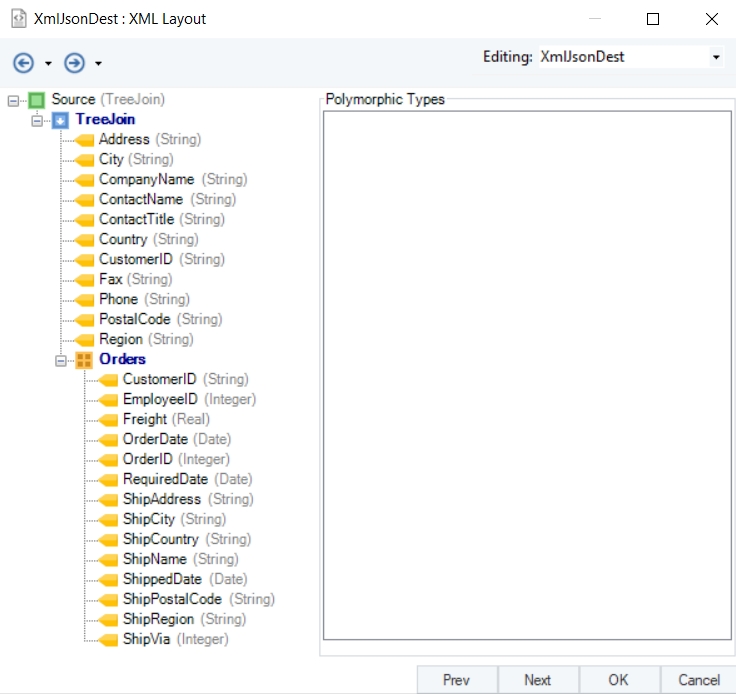Click the Cancel button
The height and width of the screenshot is (694, 736).
699,679
